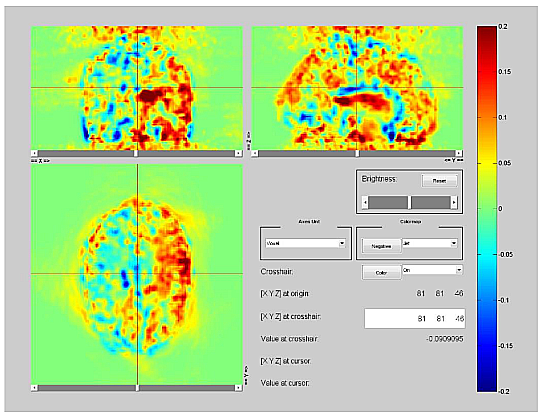Viewport: 544px width, 419px height.
Task: Click left arrow of sagittal view scrollbar
Action: [255, 153]
